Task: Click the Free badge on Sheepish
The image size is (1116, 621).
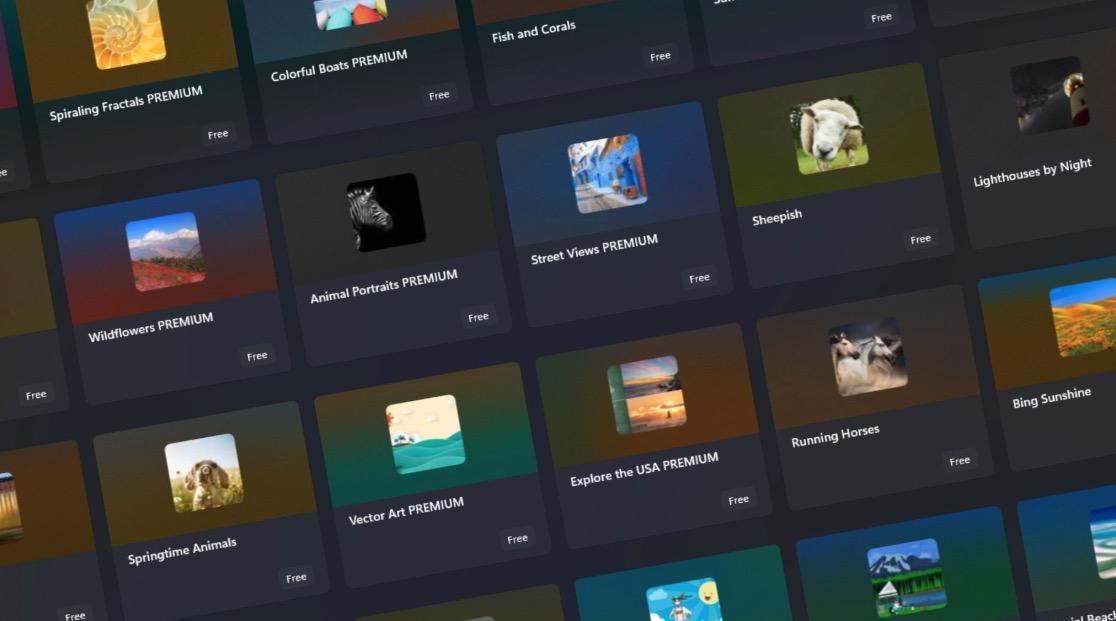Action: pyautogui.click(x=919, y=239)
